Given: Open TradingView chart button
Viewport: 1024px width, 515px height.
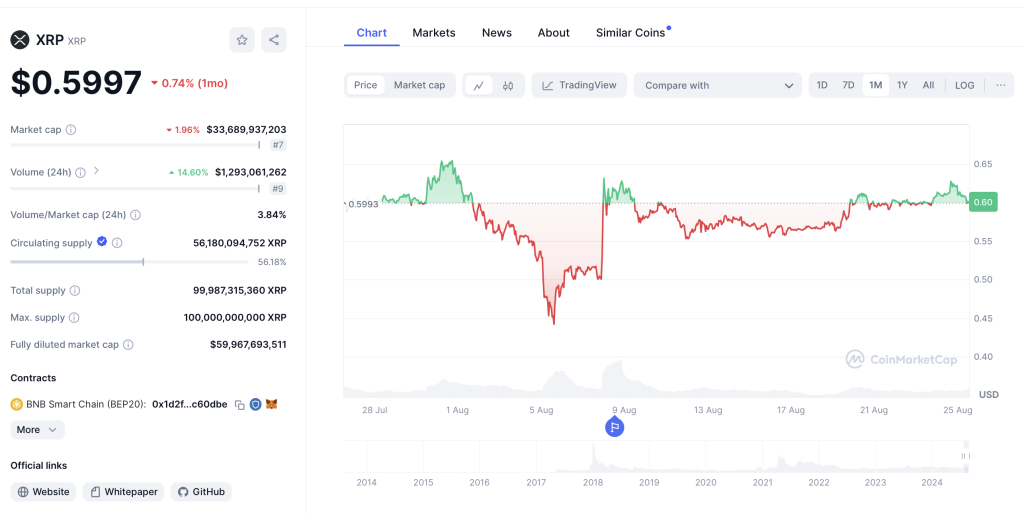Looking at the screenshot, I should point(579,86).
